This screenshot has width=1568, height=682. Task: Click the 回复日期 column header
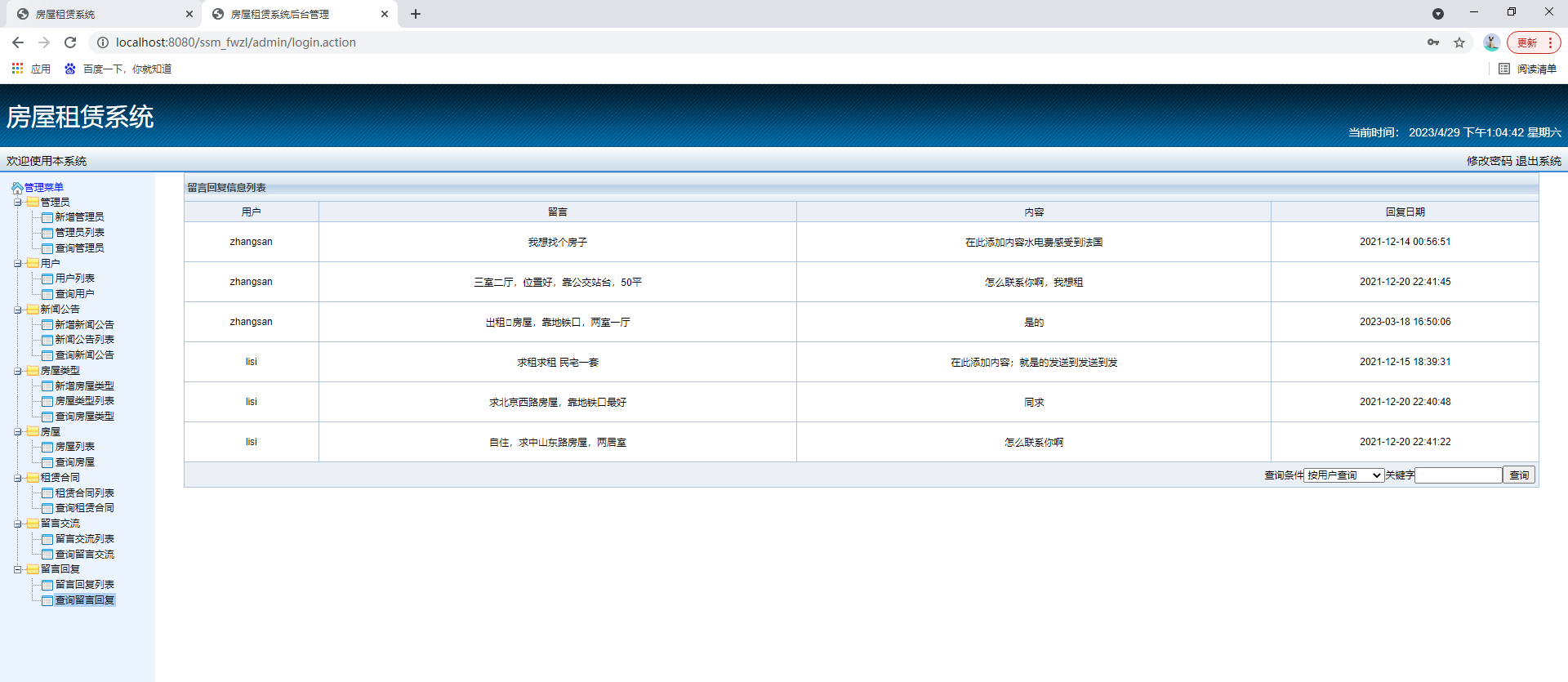1405,212
